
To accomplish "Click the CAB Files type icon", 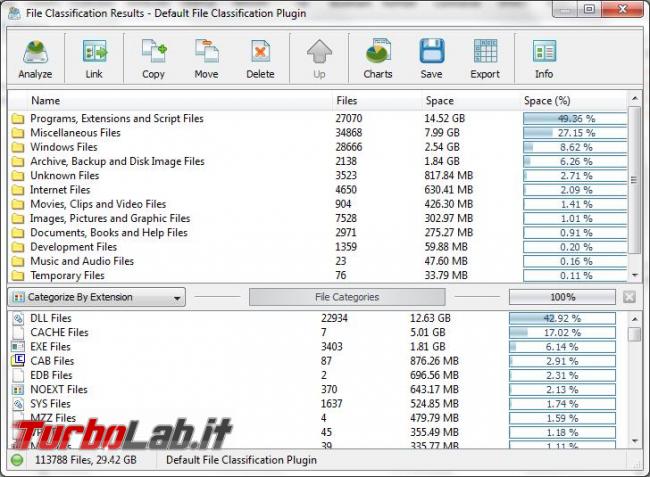I will coord(18,361).
